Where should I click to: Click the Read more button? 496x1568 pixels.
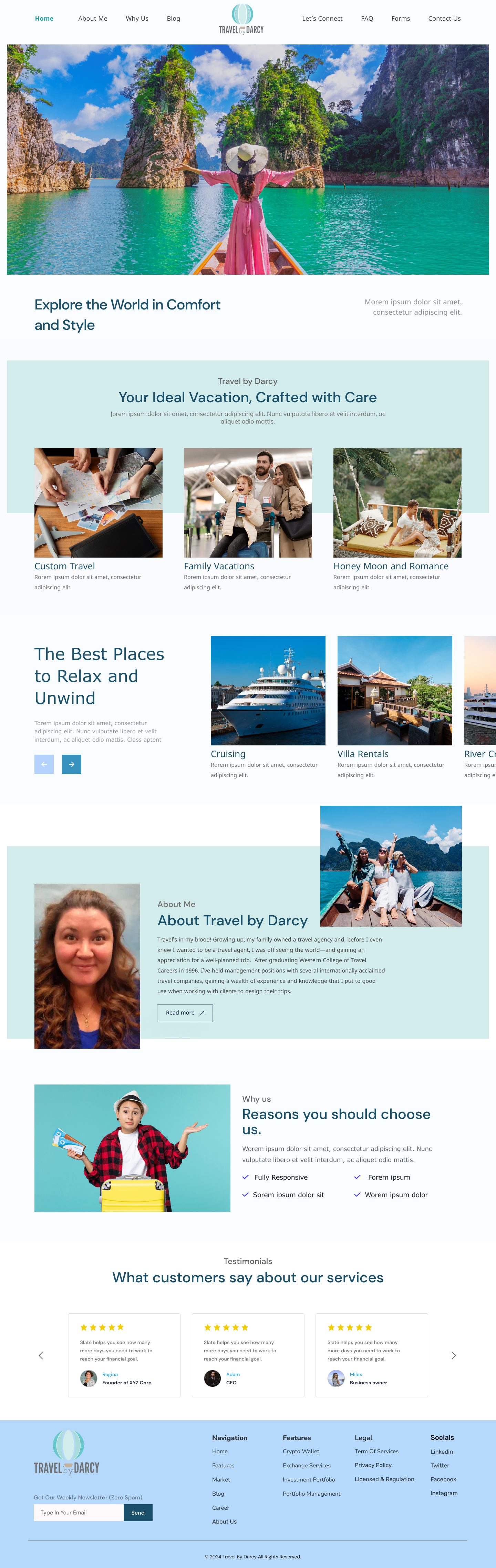[x=185, y=1013]
